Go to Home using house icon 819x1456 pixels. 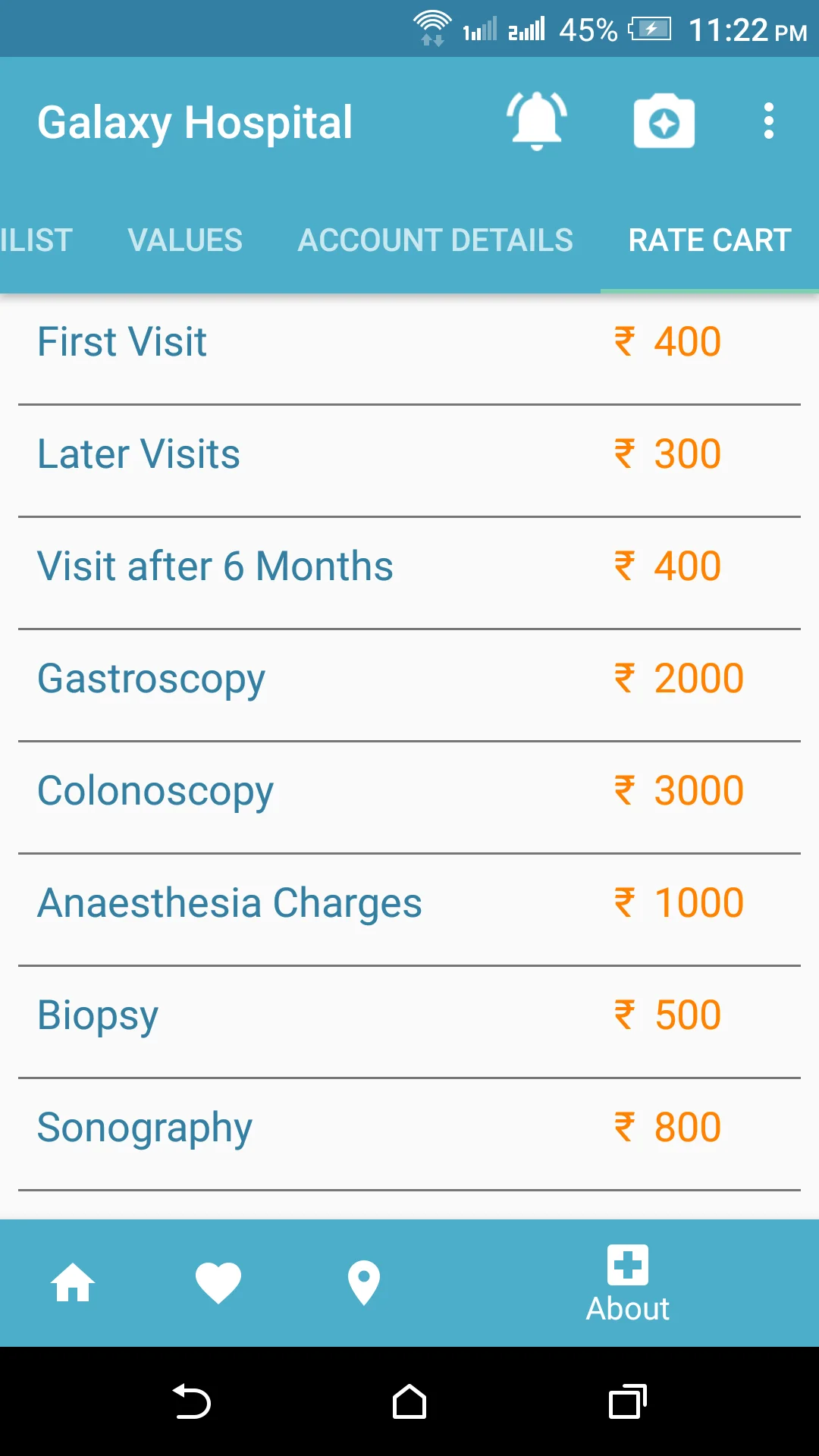pyautogui.click(x=73, y=1283)
